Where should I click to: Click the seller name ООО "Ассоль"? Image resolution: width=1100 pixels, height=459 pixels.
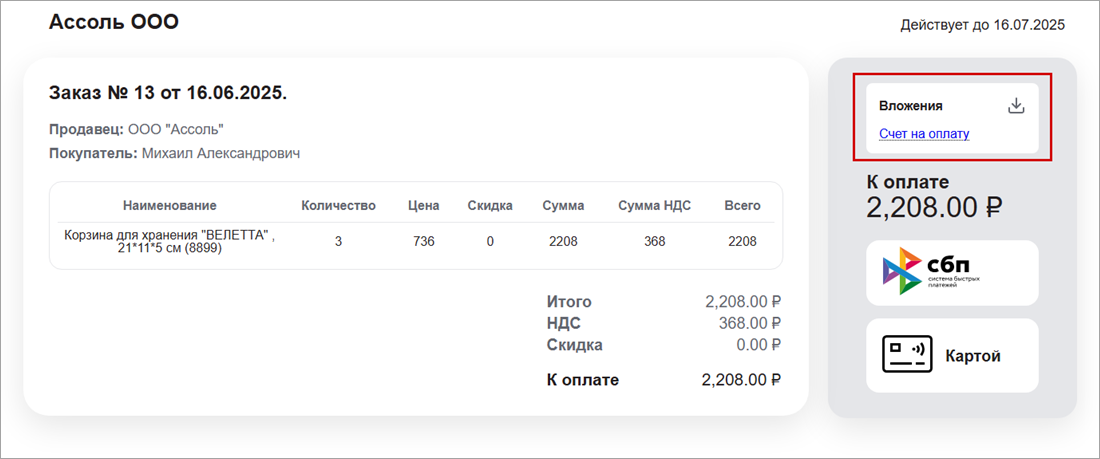tap(175, 129)
